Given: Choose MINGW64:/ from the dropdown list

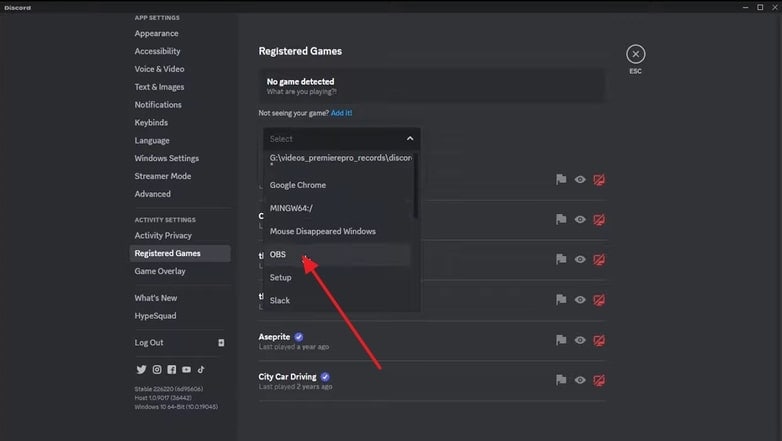Looking at the screenshot, I should click(x=339, y=208).
